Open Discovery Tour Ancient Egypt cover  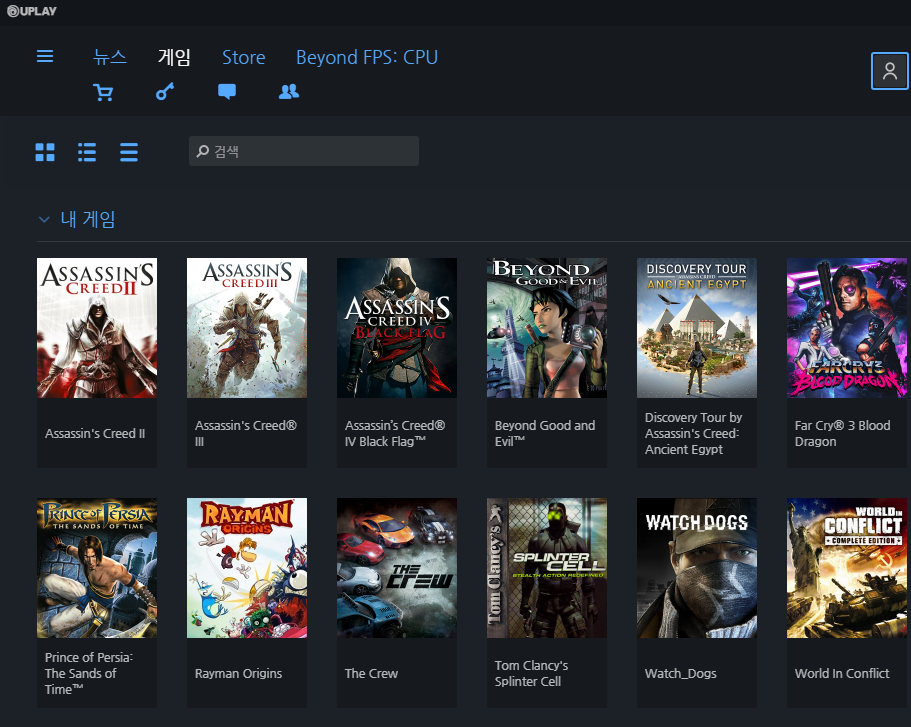pos(697,328)
